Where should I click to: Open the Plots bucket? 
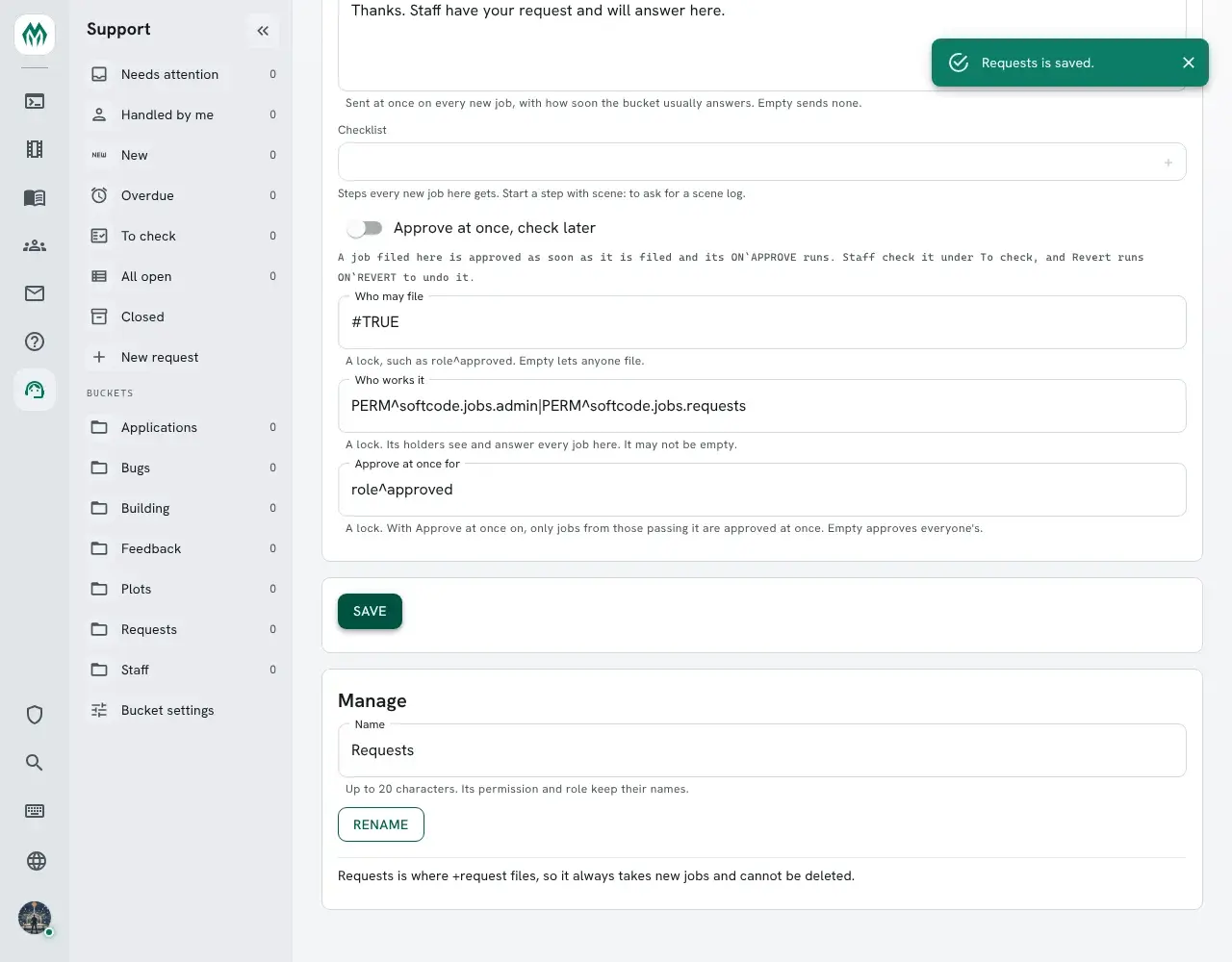tap(183, 589)
